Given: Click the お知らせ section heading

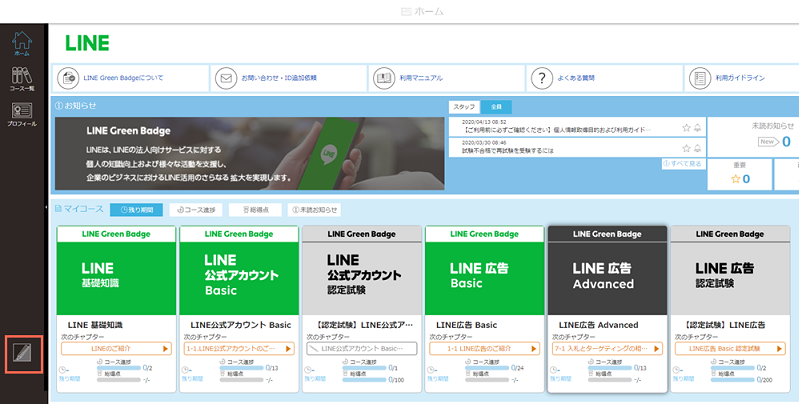Looking at the screenshot, I should 75,105.
